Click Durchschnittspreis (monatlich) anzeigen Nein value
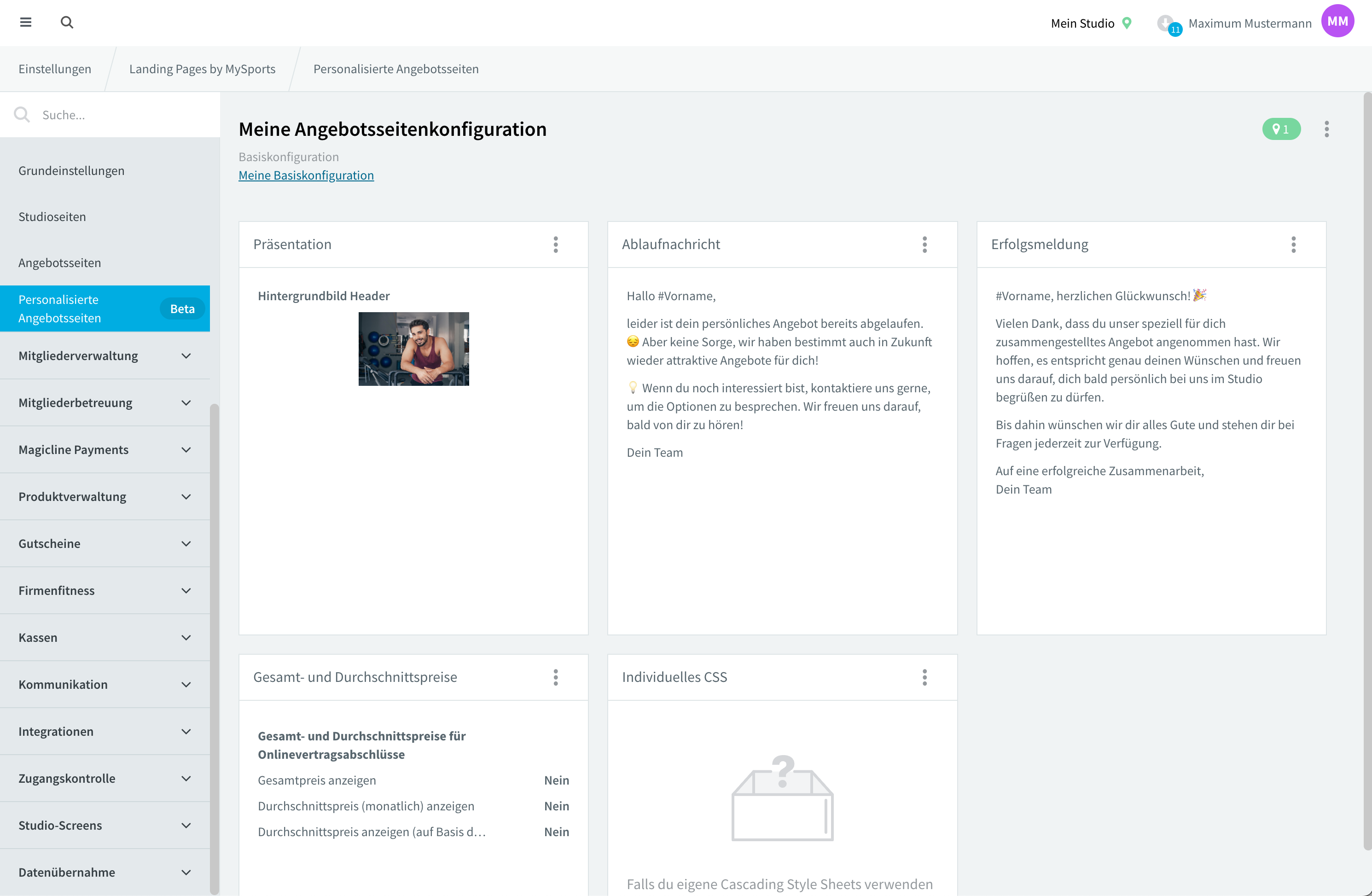The width and height of the screenshot is (1372, 896). (x=556, y=806)
